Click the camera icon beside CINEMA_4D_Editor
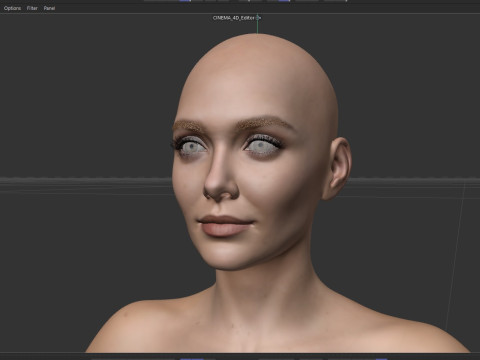The image size is (480, 360). (x=259, y=18)
